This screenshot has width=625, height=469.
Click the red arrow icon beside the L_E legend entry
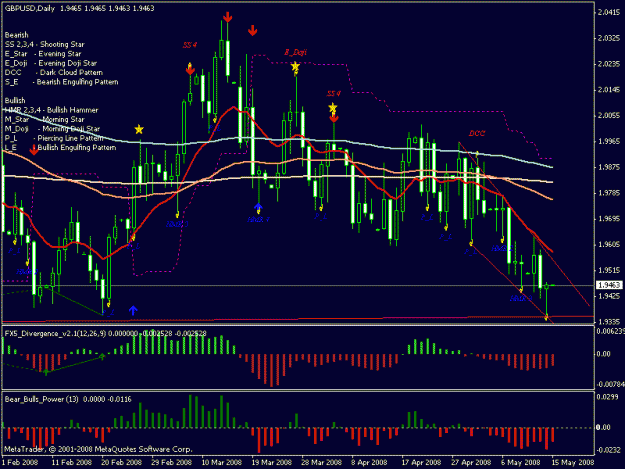pos(34,149)
